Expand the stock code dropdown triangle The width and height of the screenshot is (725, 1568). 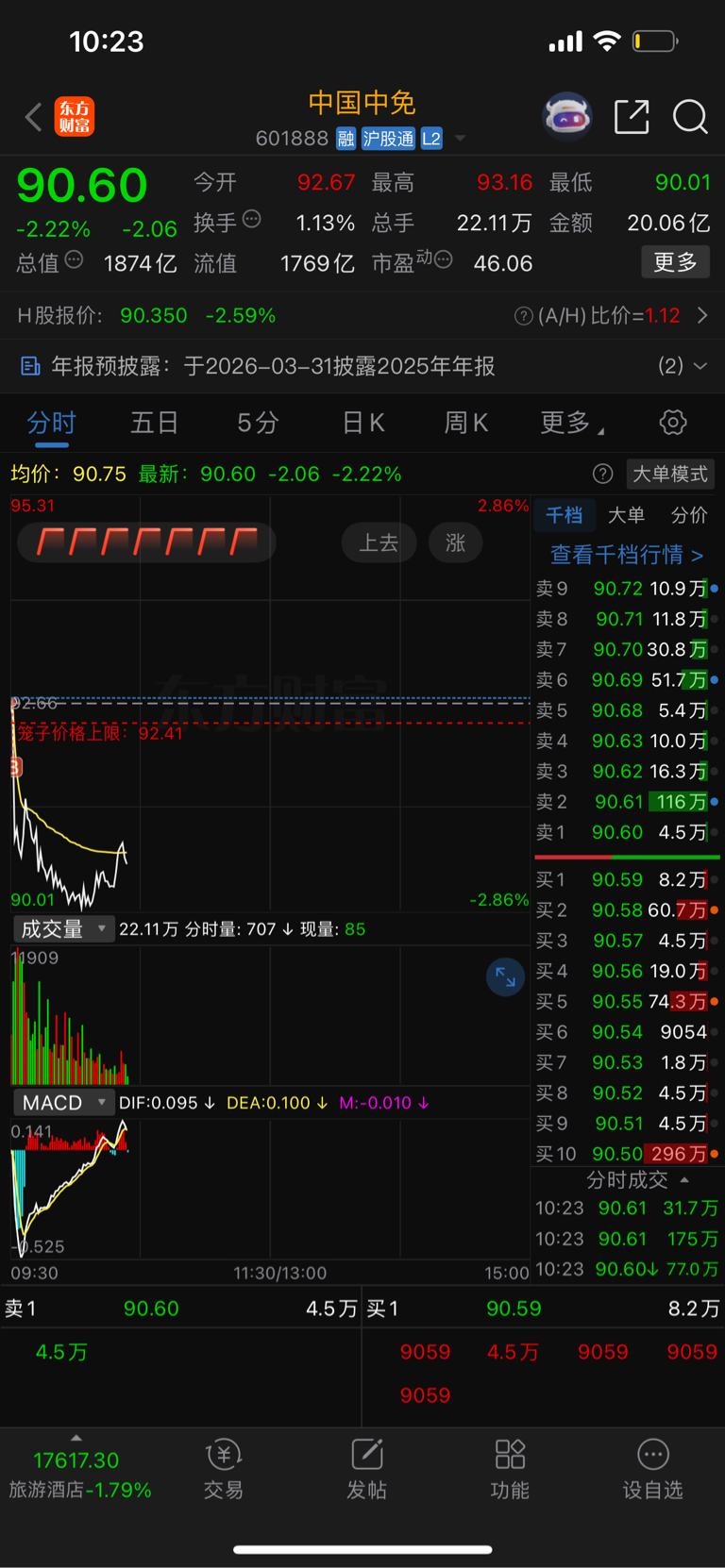[x=460, y=139]
